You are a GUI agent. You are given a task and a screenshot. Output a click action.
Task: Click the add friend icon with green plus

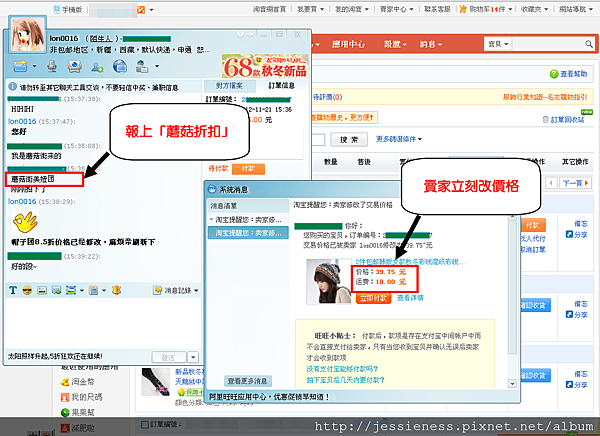(x=97, y=67)
